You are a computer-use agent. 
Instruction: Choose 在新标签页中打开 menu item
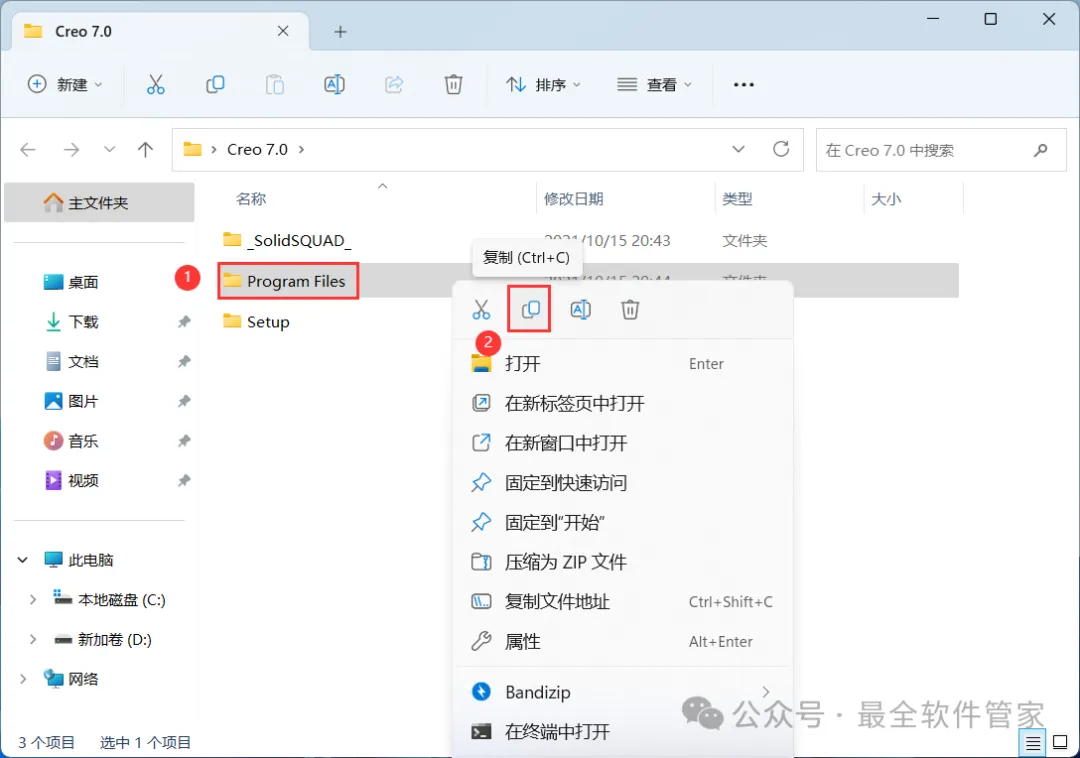click(623, 403)
